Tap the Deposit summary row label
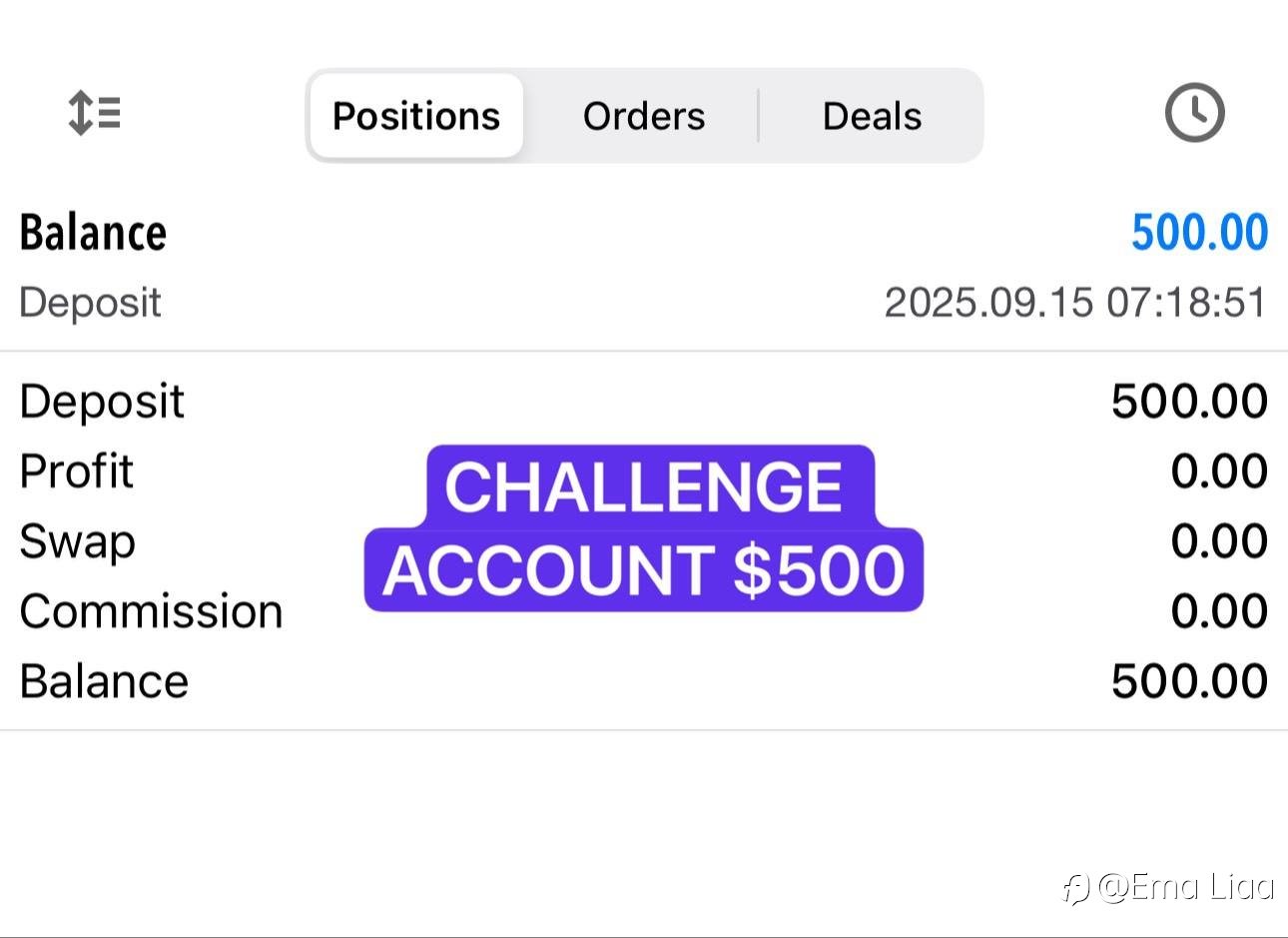Image resolution: width=1288 pixels, height=938 pixels. pyautogui.click(x=102, y=402)
